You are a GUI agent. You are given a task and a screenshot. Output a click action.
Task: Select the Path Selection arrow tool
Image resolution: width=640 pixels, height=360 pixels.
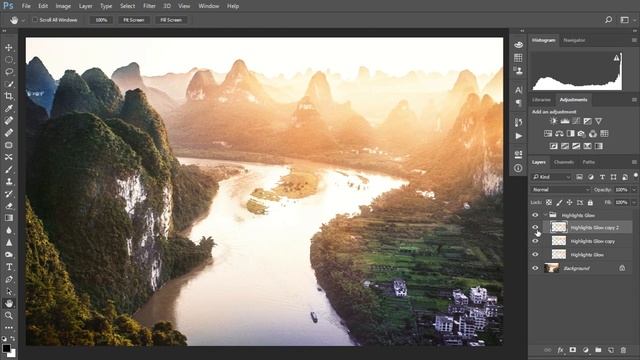point(9,291)
